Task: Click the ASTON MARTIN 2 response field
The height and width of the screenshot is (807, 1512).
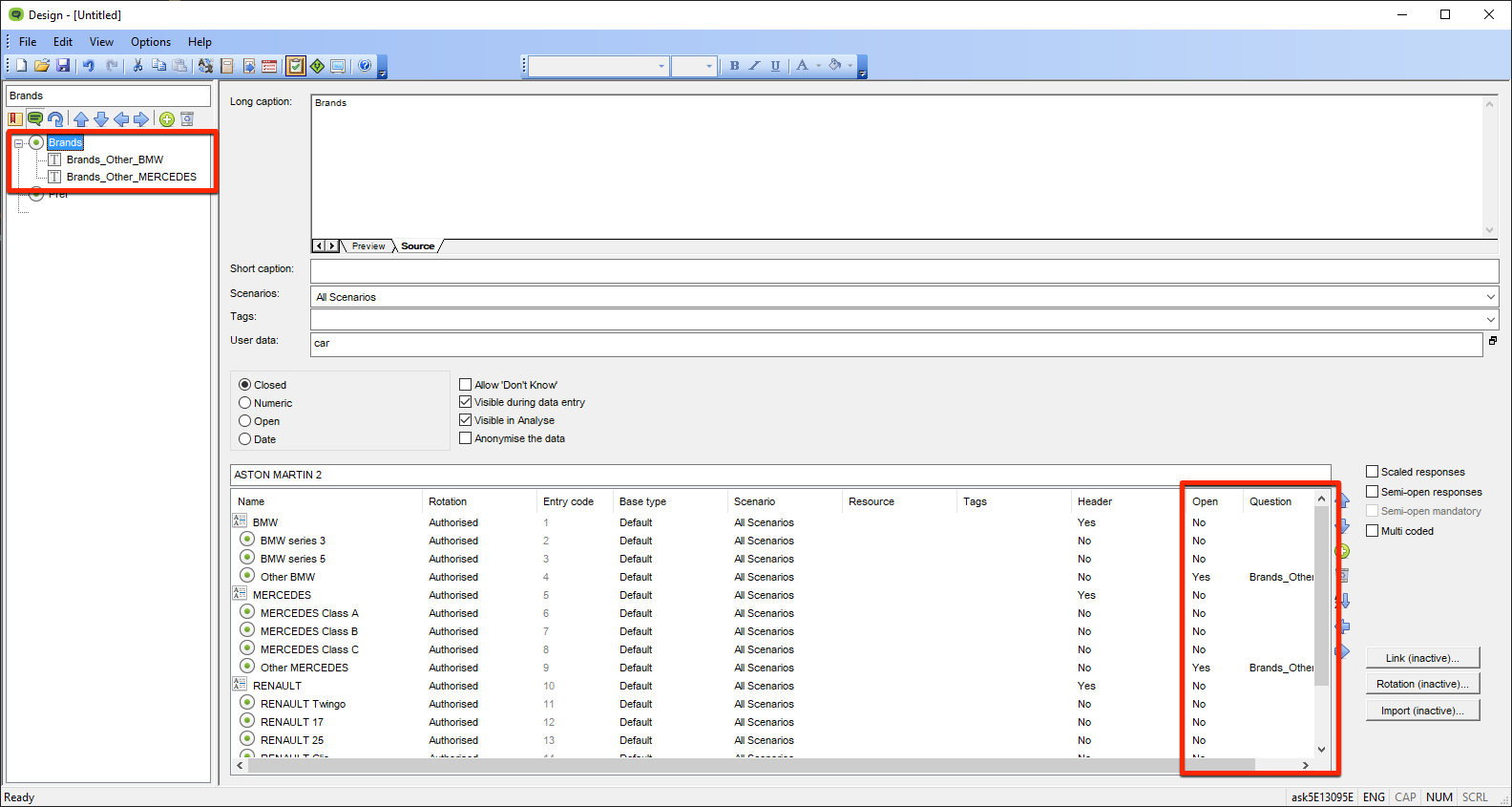Action: [x=780, y=475]
